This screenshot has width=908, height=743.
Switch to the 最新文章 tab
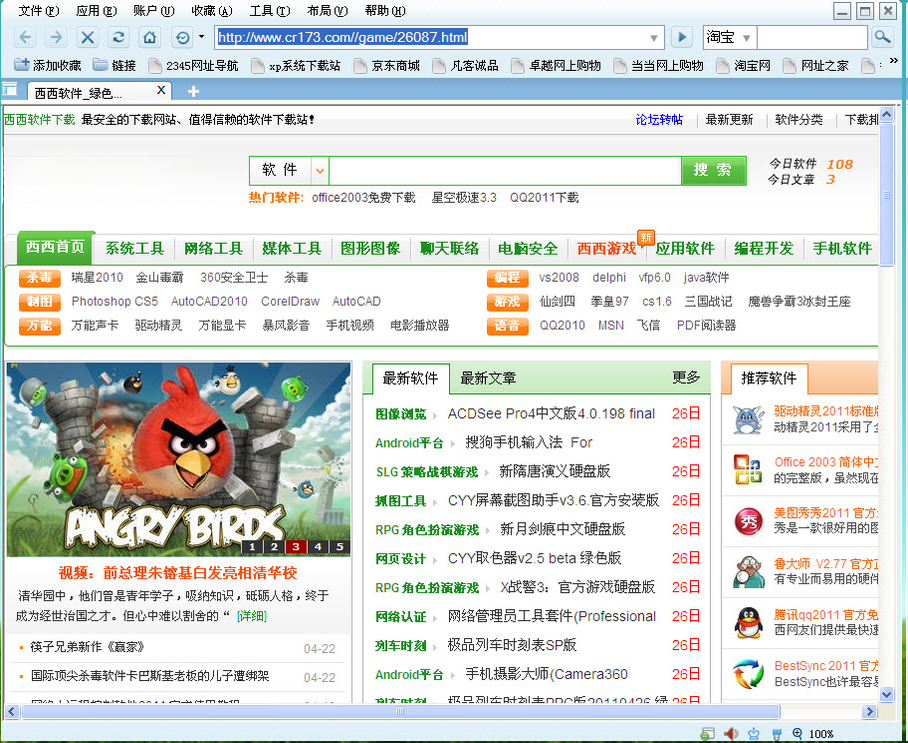tap(488, 378)
